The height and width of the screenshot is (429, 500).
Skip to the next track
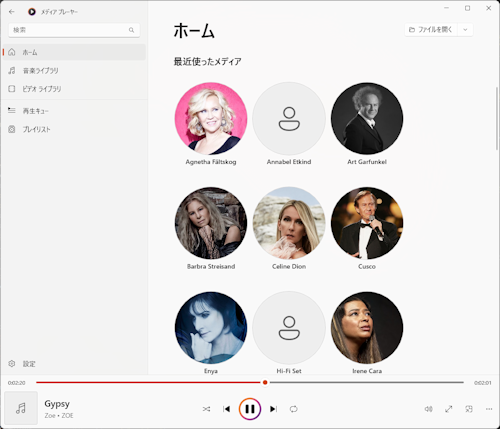coord(273,409)
